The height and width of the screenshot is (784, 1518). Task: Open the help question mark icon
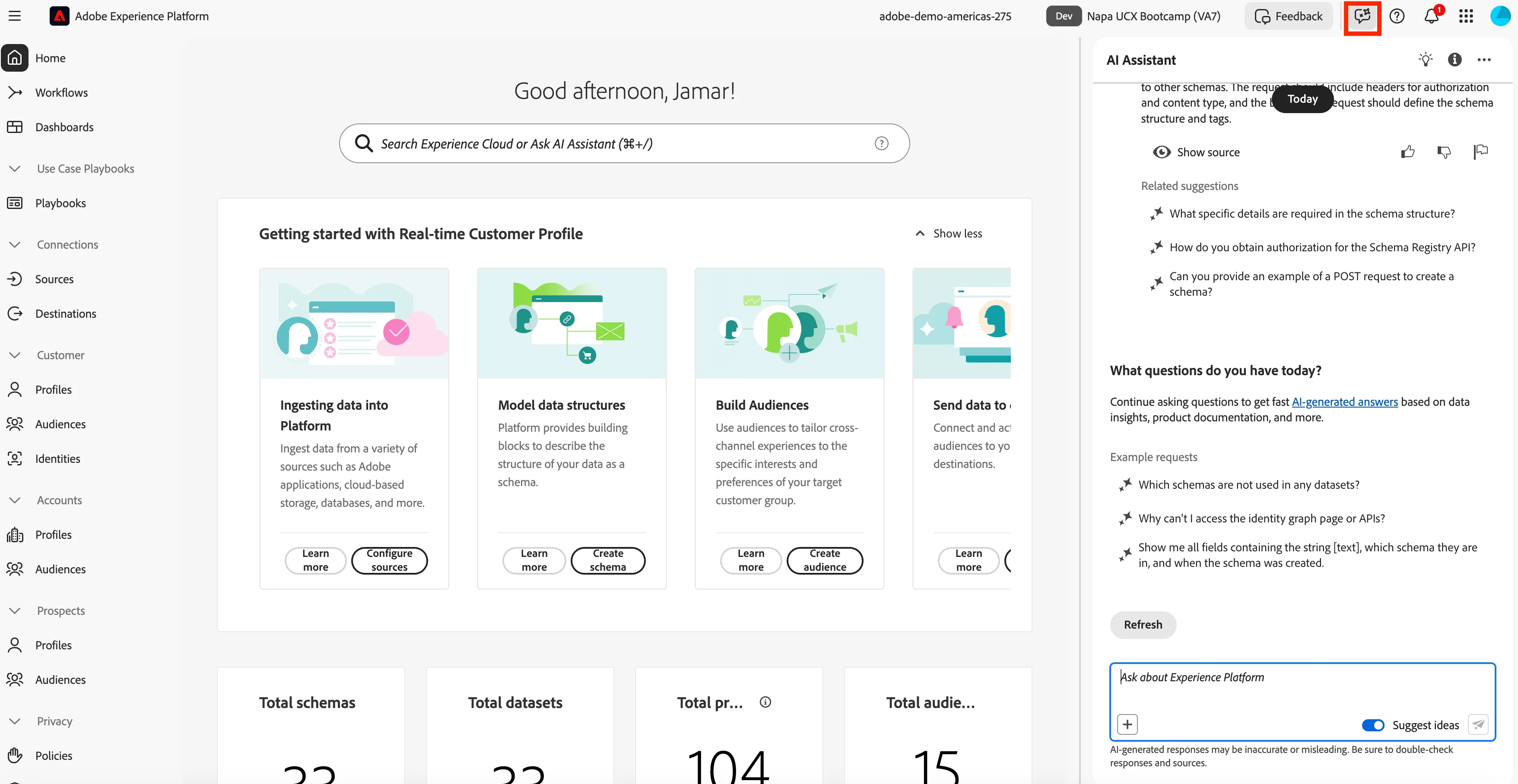[x=1397, y=16]
